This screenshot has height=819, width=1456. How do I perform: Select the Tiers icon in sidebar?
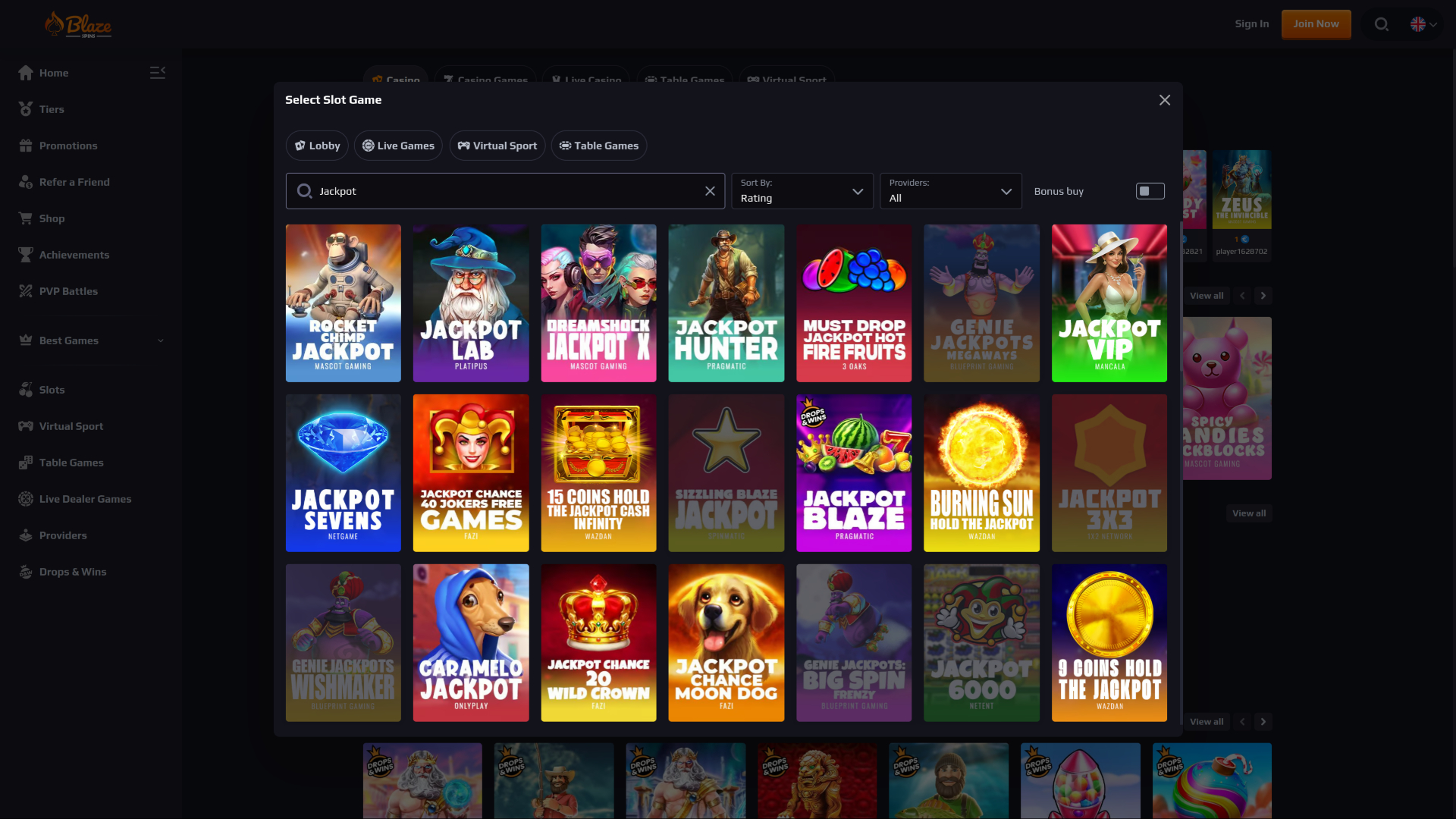(x=25, y=108)
